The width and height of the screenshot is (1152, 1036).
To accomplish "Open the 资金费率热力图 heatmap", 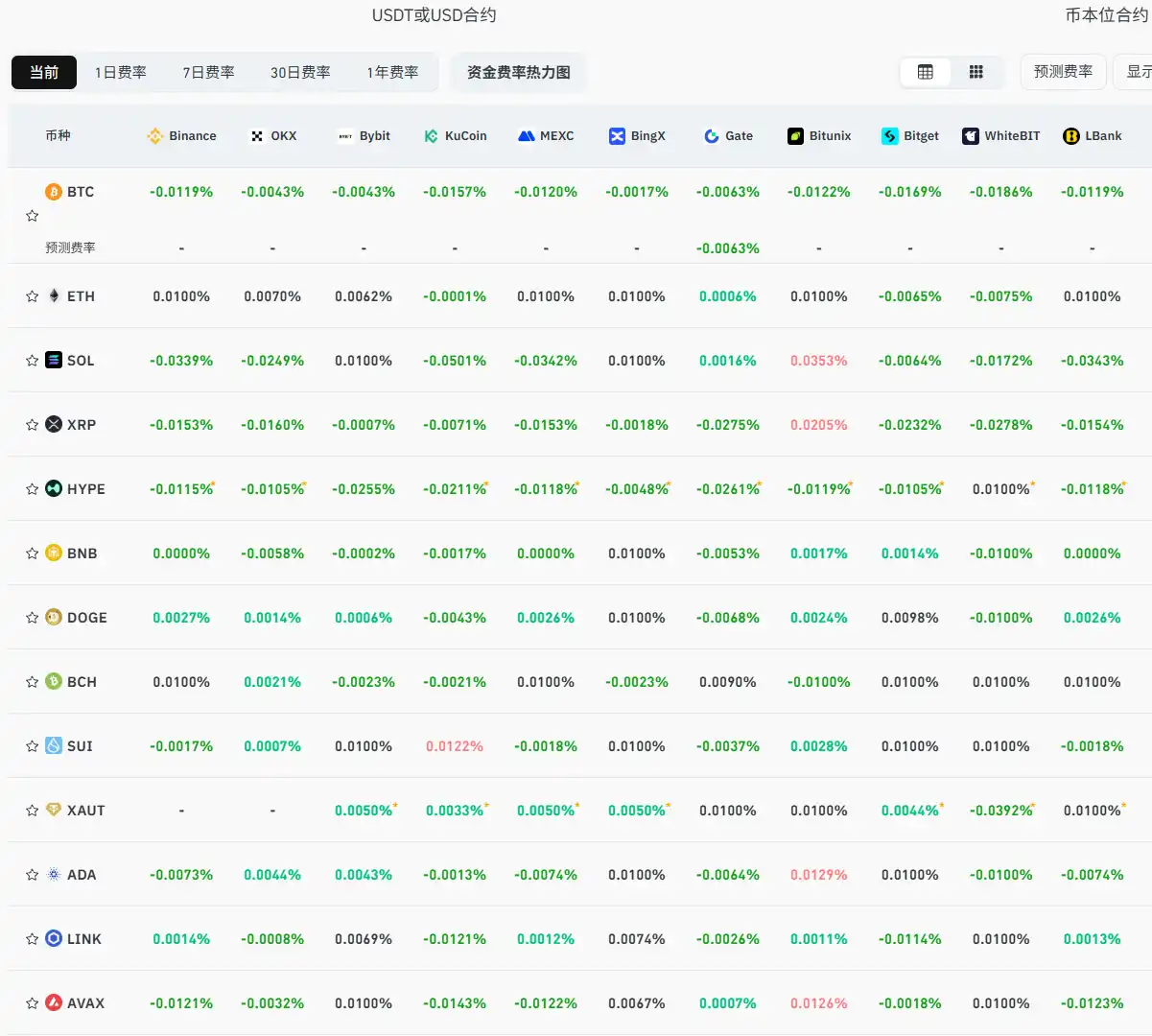I will (518, 73).
